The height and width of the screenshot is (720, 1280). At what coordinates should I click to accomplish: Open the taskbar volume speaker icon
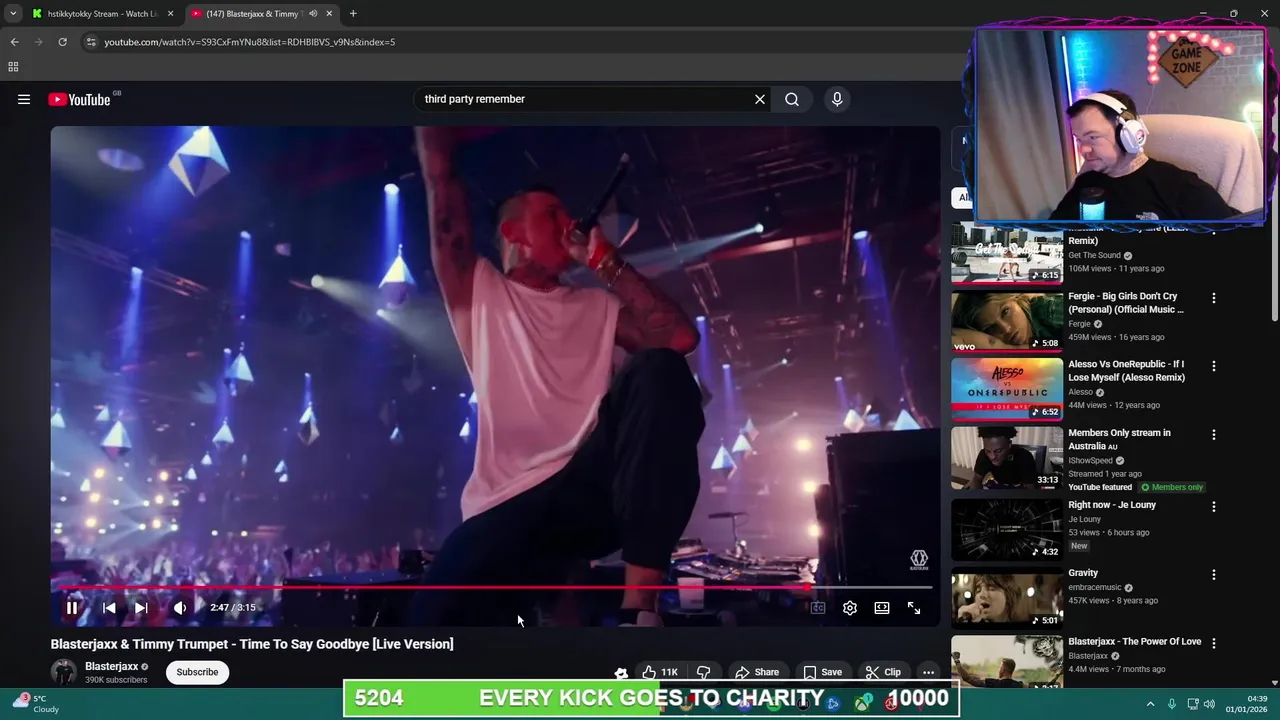pos(1209,704)
